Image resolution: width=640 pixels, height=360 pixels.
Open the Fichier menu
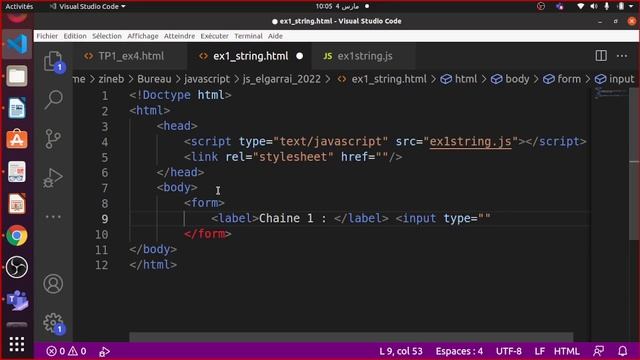point(47,36)
